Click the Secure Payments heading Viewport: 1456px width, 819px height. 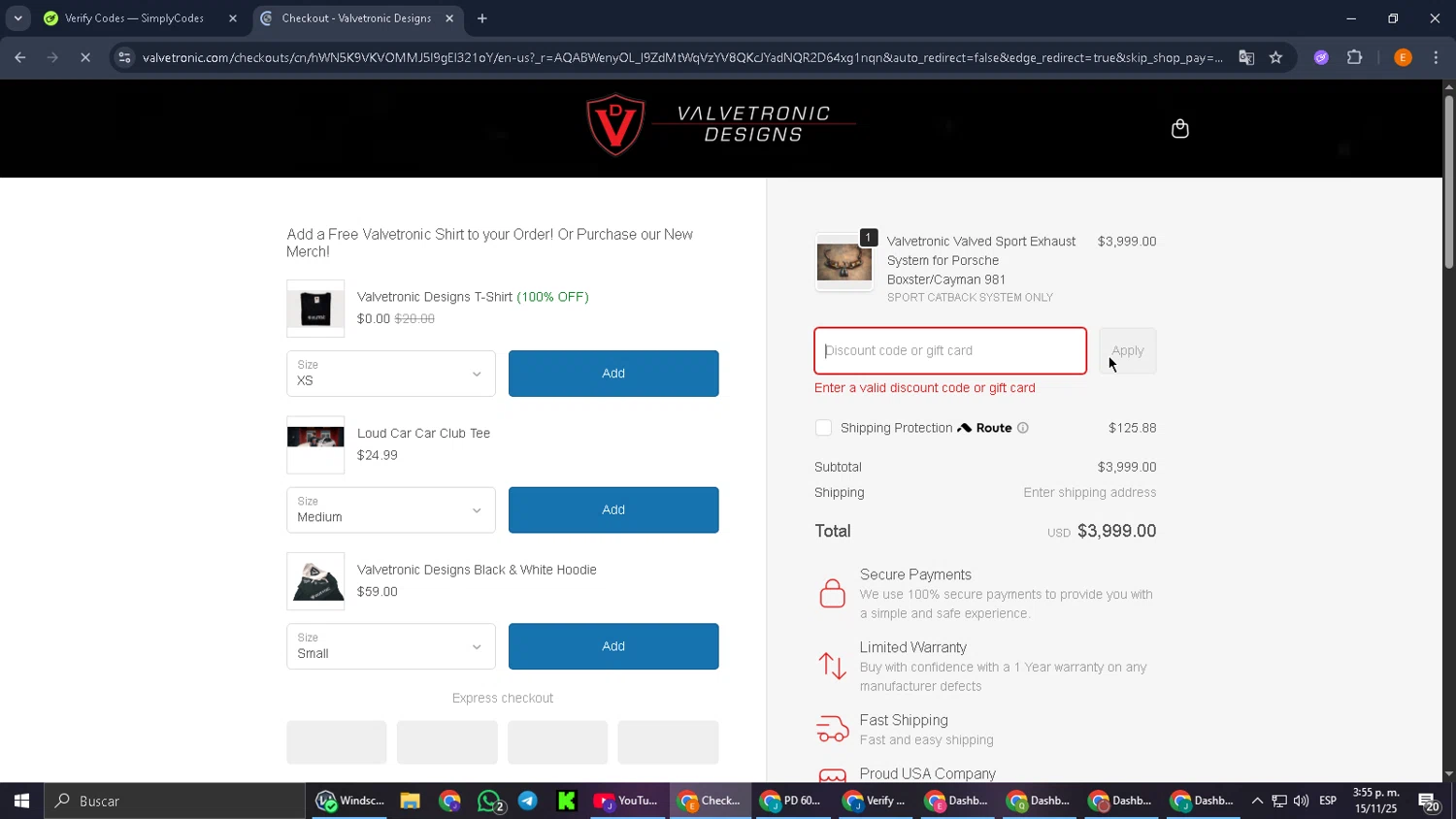click(x=915, y=574)
